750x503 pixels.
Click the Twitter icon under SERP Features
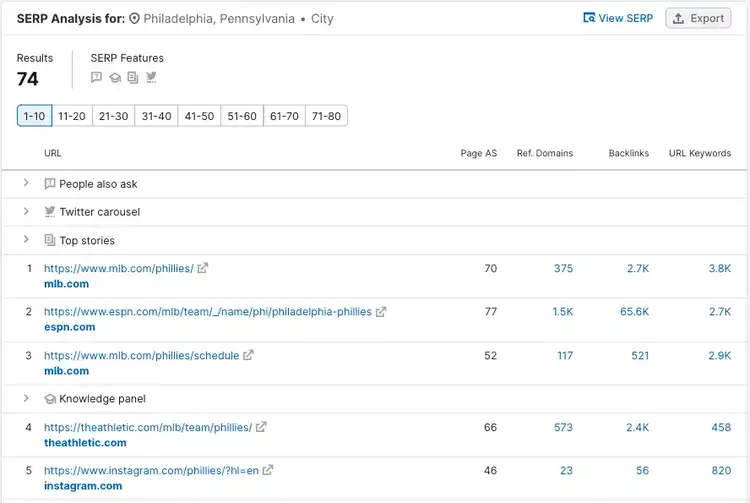(x=151, y=77)
